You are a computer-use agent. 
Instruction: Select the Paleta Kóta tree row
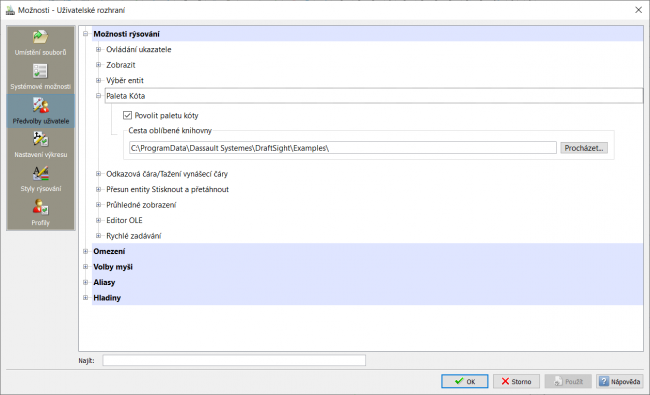click(374, 96)
